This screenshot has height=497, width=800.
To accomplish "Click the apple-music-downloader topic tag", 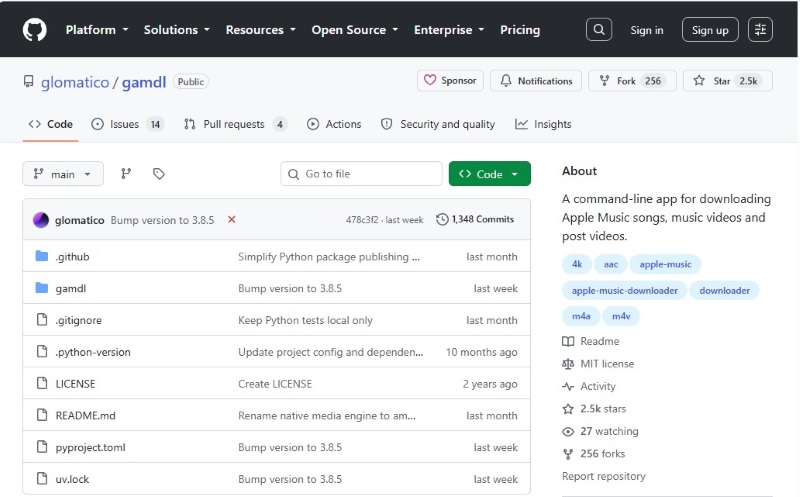I will [624, 290].
